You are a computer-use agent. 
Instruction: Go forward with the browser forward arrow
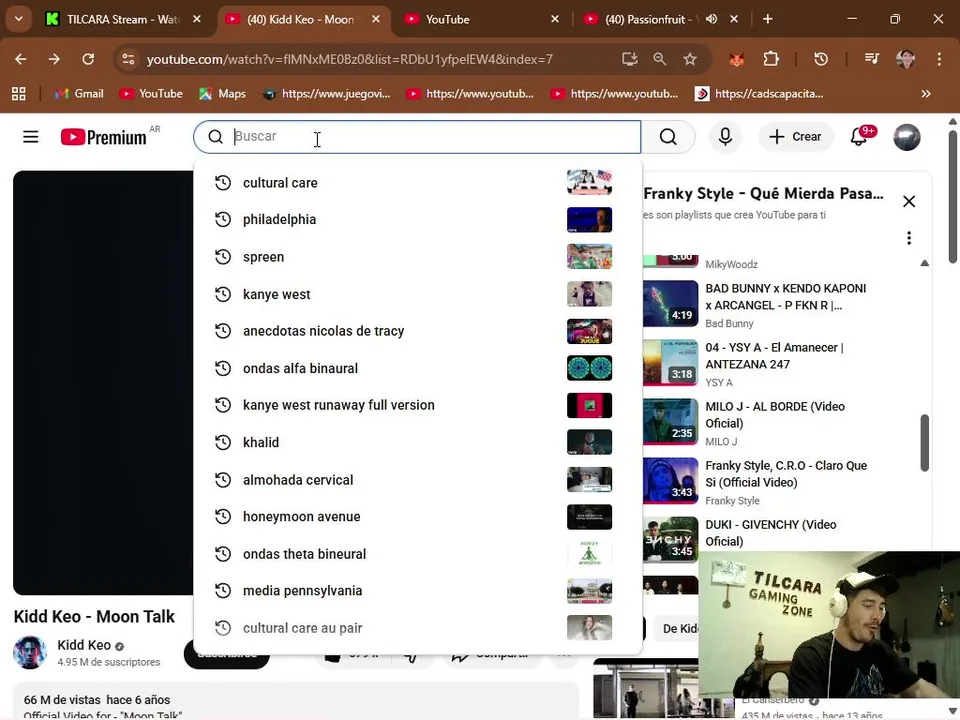coord(54,59)
